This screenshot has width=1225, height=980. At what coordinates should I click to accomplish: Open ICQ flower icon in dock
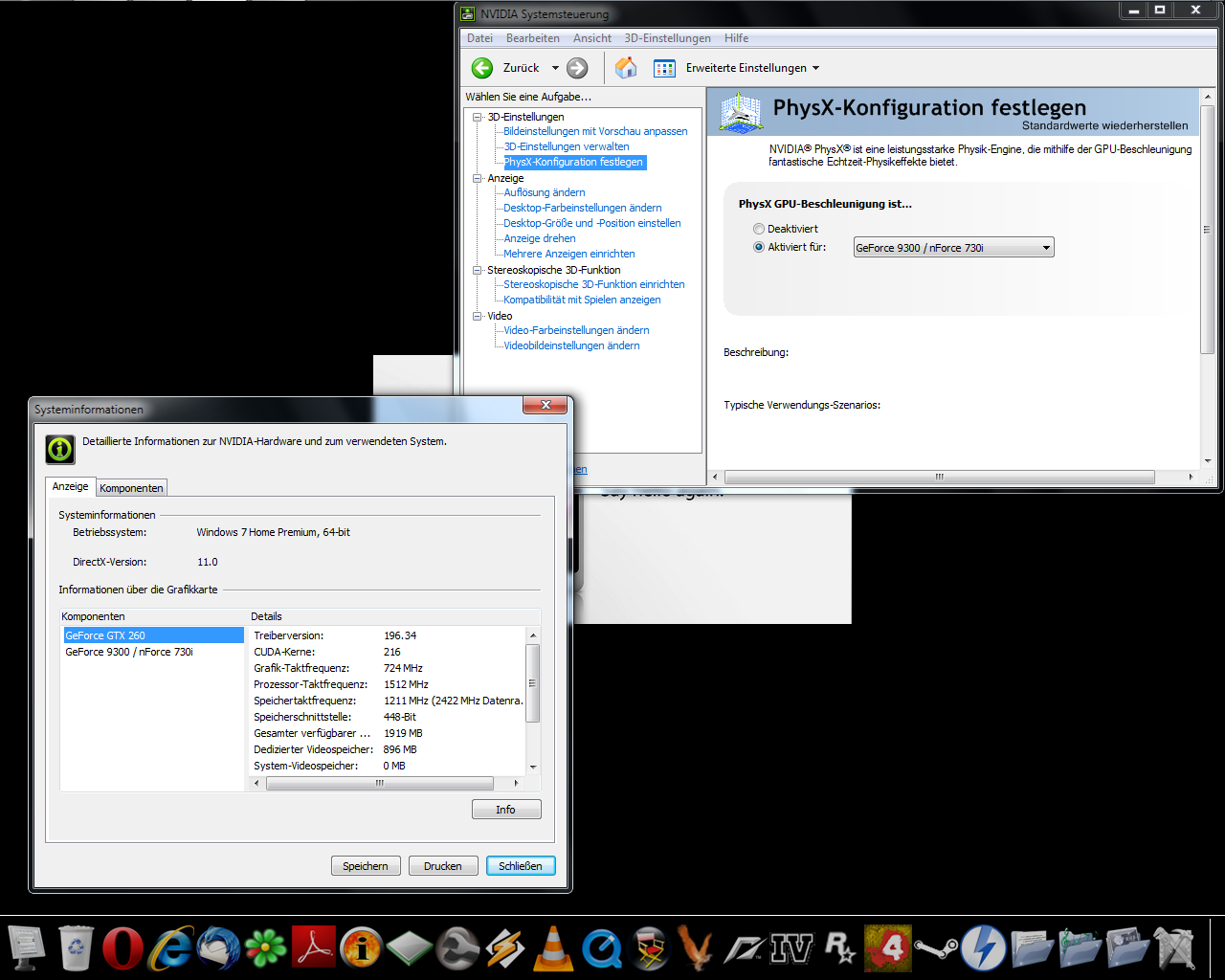click(266, 948)
